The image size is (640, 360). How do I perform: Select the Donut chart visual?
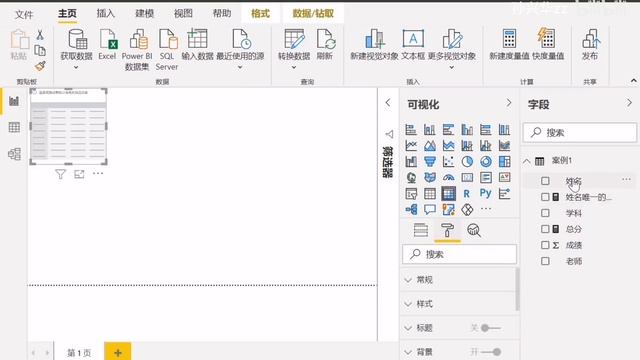point(486,162)
